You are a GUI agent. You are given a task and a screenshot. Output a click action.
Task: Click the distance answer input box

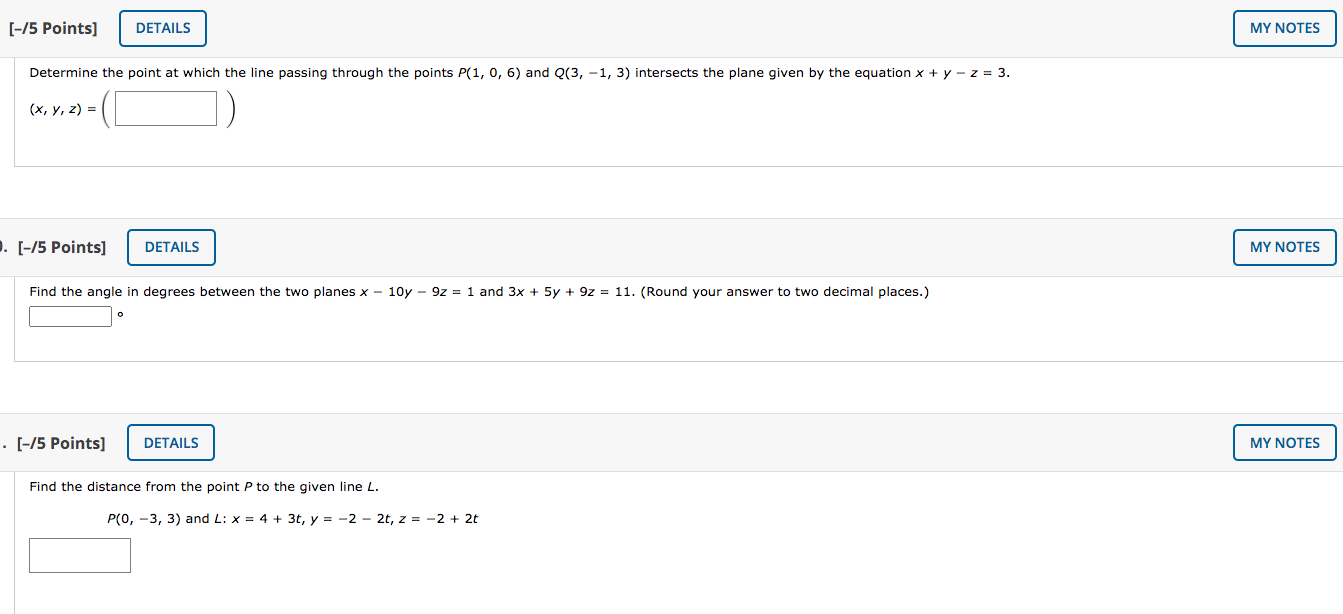tap(79, 555)
